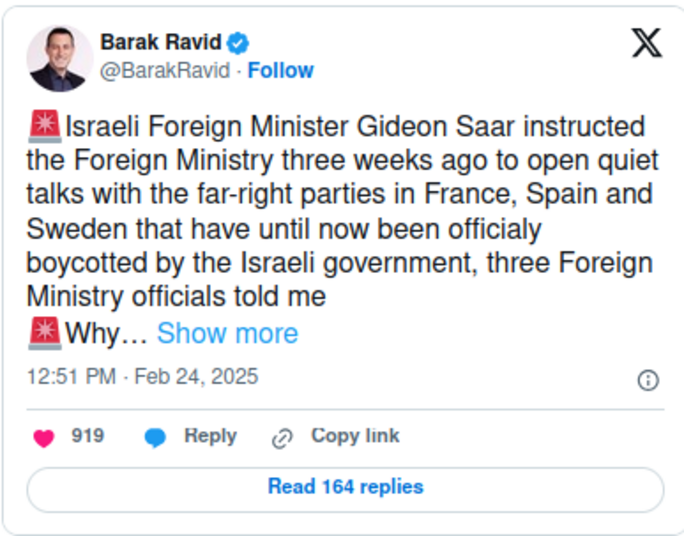The width and height of the screenshot is (684, 536).
Task: Click the info icon beside the timestamp
Action: (648, 380)
